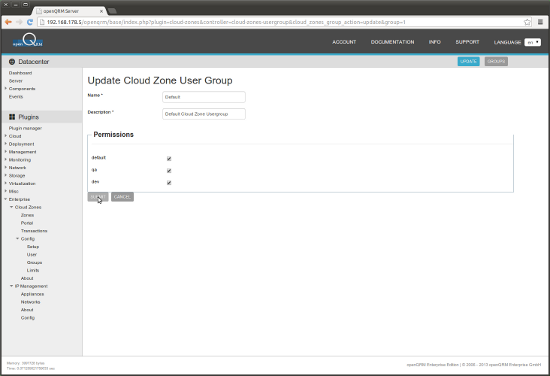Click the Cancel button

point(122,197)
